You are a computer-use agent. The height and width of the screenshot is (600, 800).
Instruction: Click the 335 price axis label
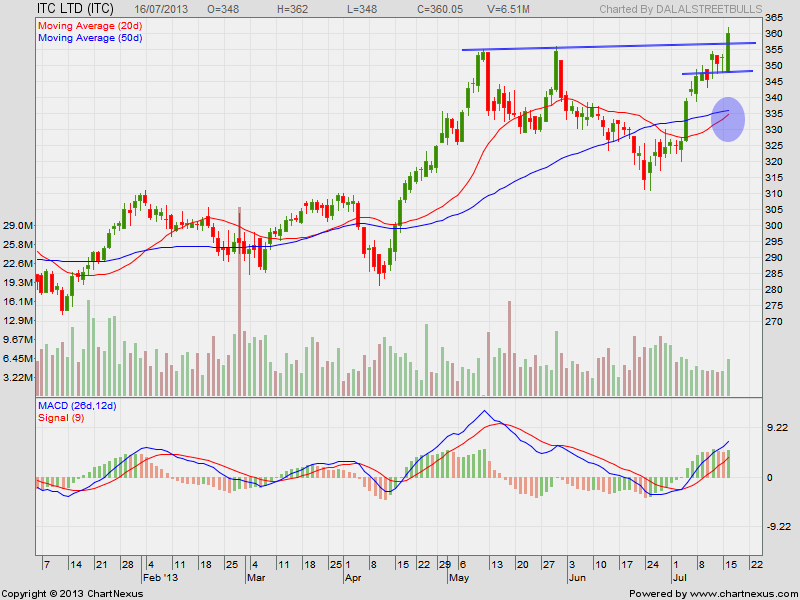[774, 114]
